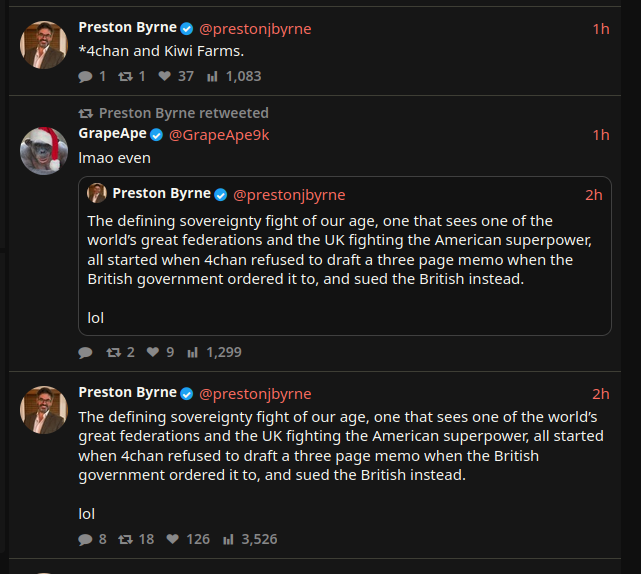
Task: Click reply icon on the Kiwi Farms tweet
Action: pyautogui.click(x=86, y=76)
